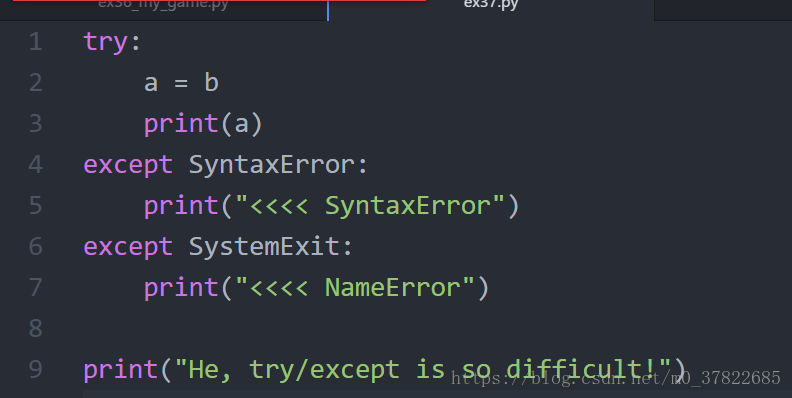The width and height of the screenshot is (792, 398).
Task: Click the string "<<<< SyntaxError" on line 5
Action: coord(370,206)
